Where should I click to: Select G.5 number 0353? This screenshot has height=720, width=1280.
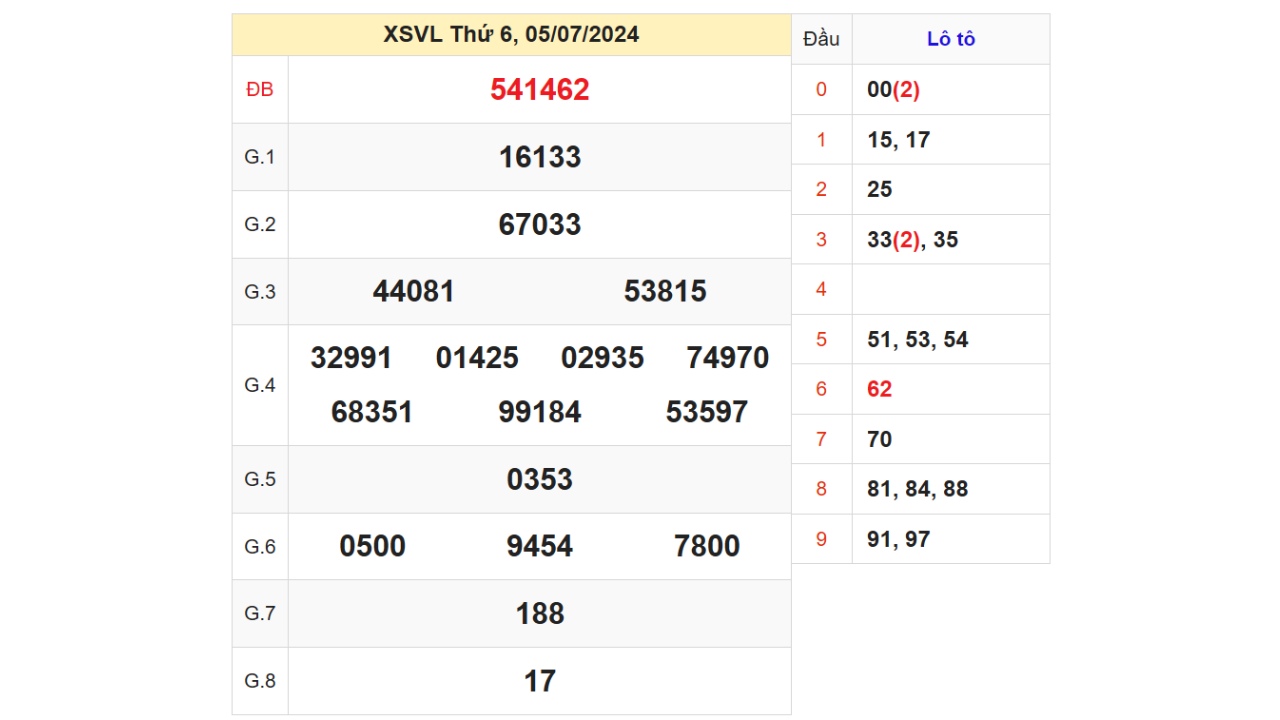[x=540, y=479]
